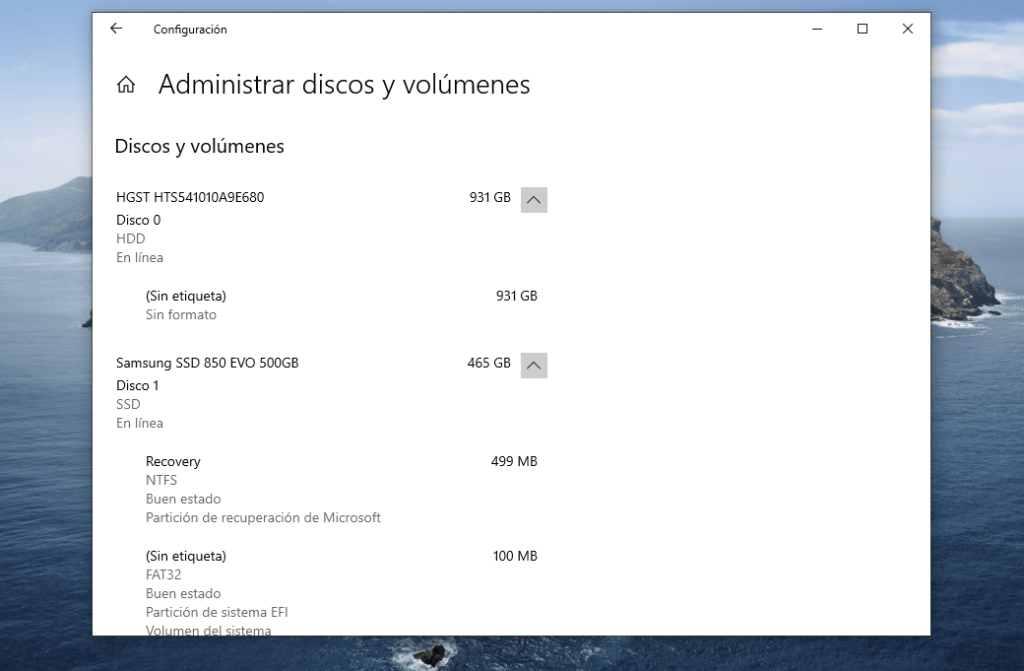This screenshot has width=1024, height=671.
Task: Open the Discos y volúmenes section header
Action: coord(200,146)
